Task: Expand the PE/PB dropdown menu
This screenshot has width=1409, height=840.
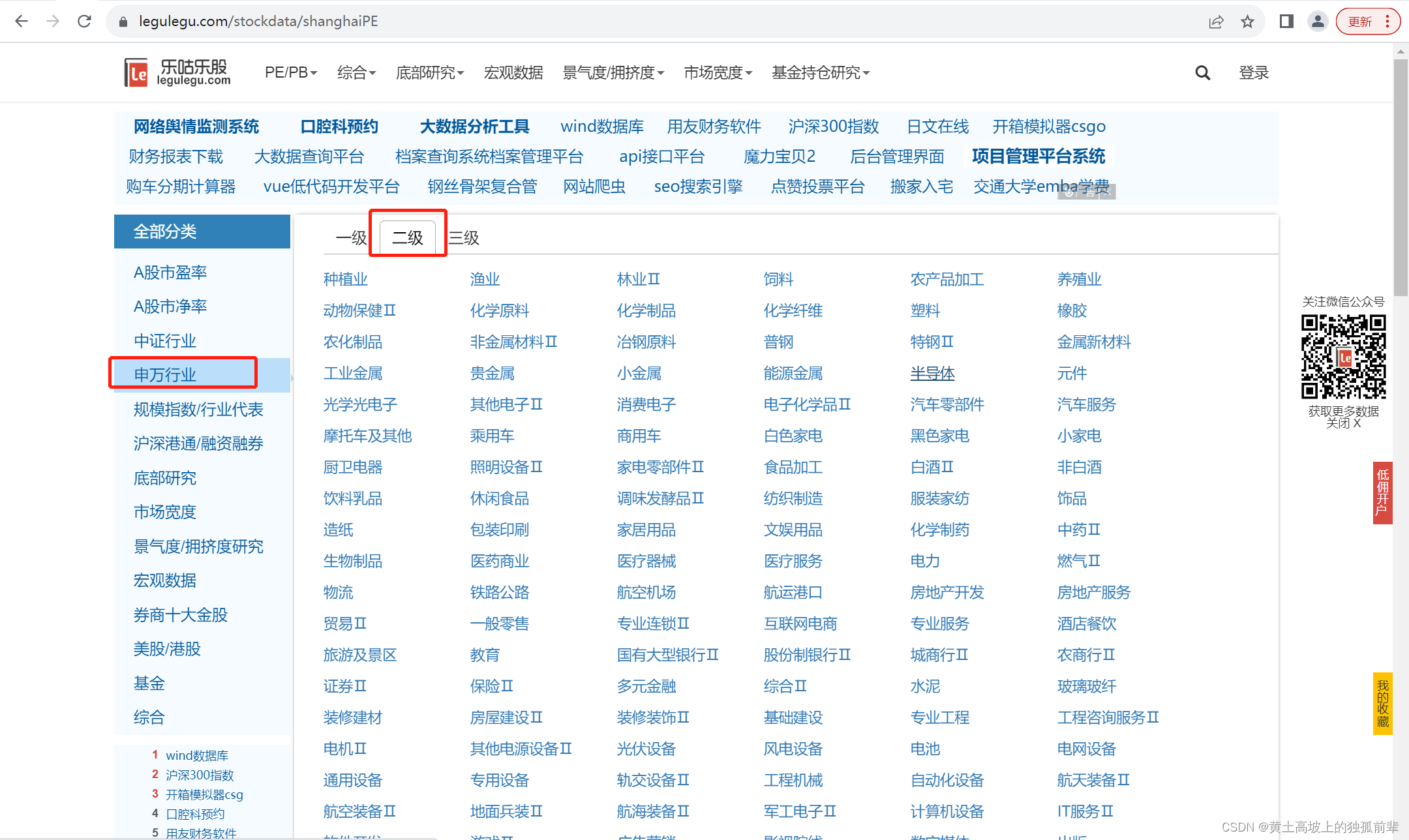Action: point(290,72)
